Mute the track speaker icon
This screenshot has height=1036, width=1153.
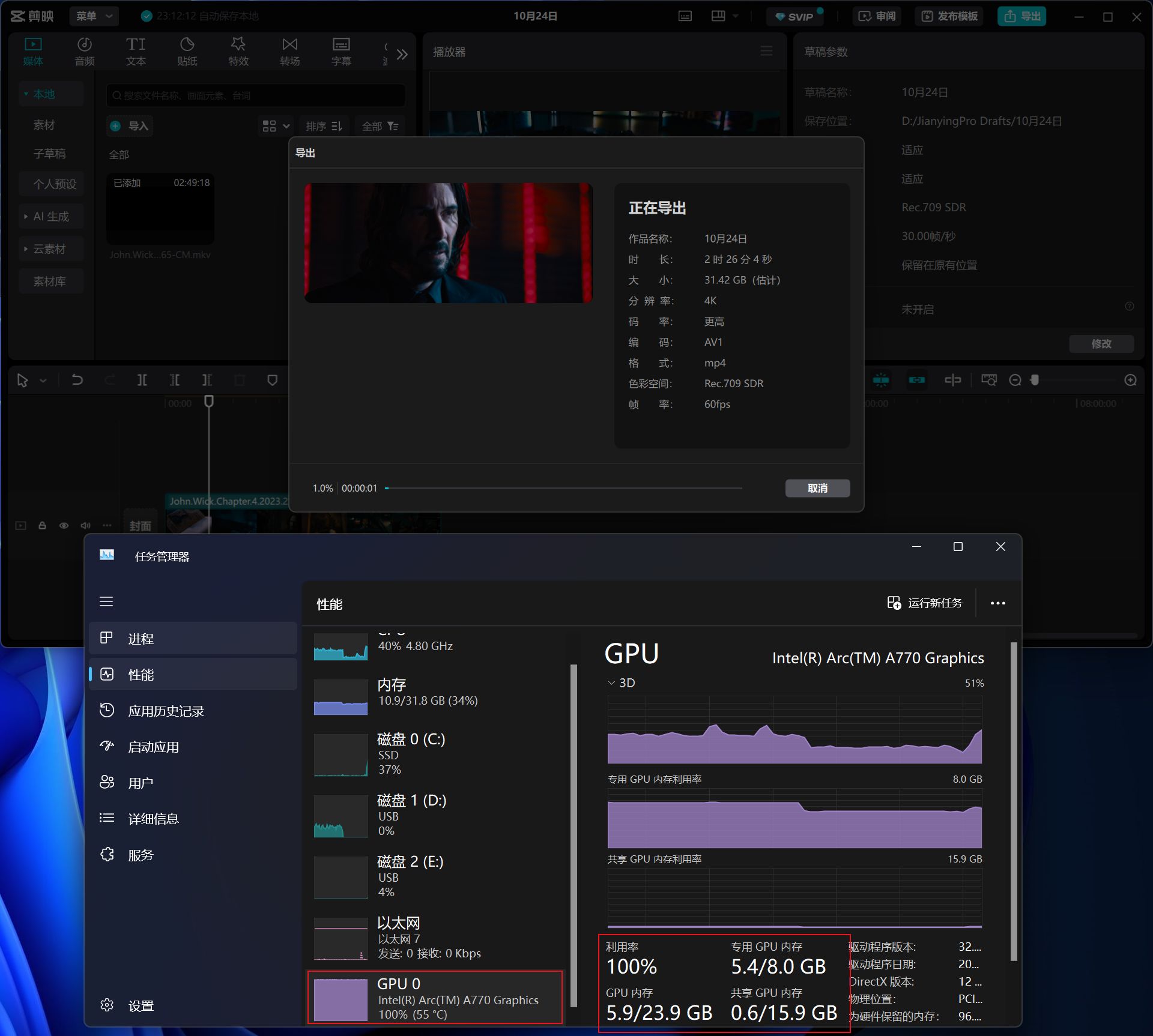click(85, 525)
